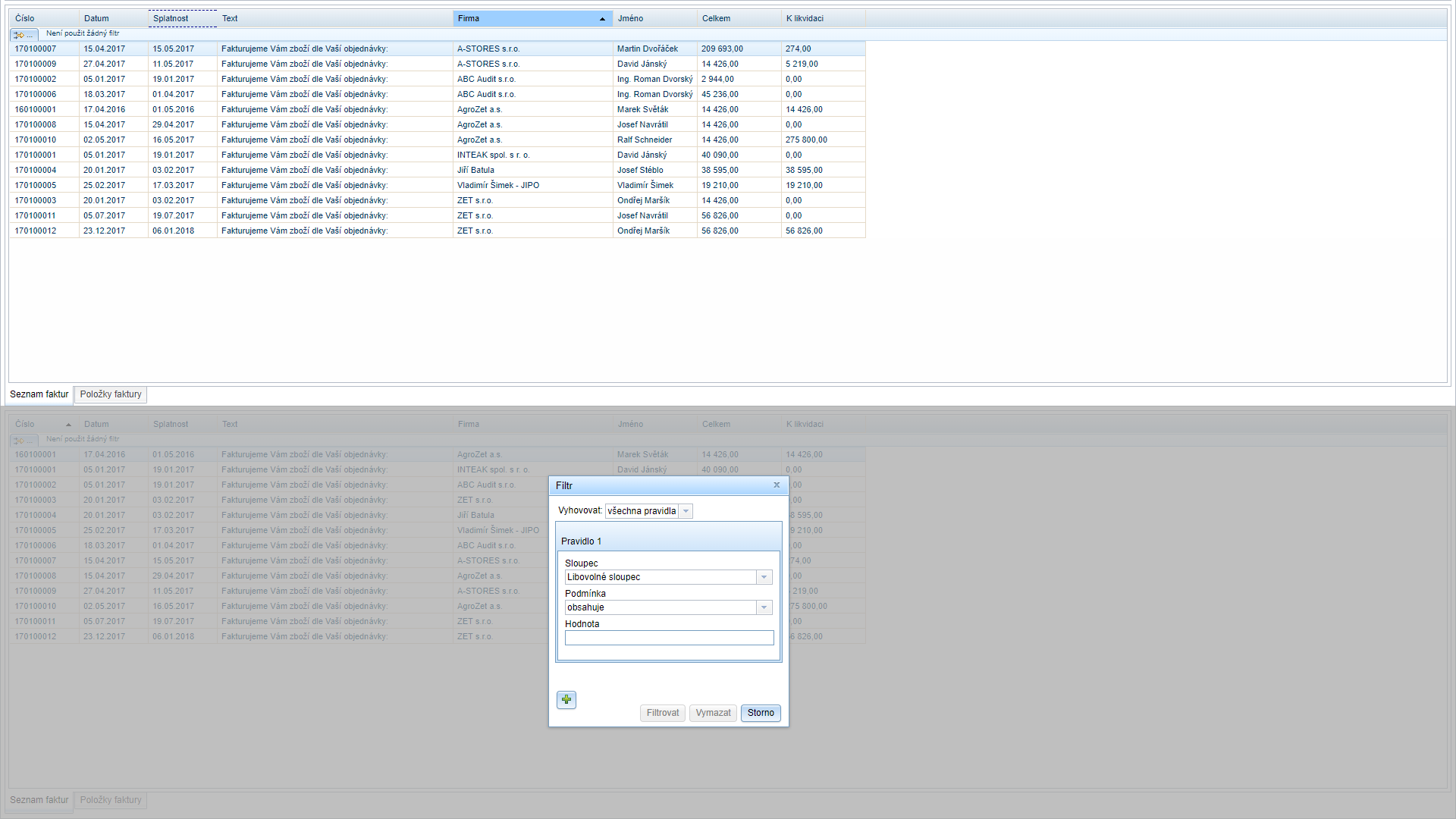Select the row for Vladimír Šimek - JIPO
The width and height of the screenshot is (1456, 819).
[x=497, y=185]
